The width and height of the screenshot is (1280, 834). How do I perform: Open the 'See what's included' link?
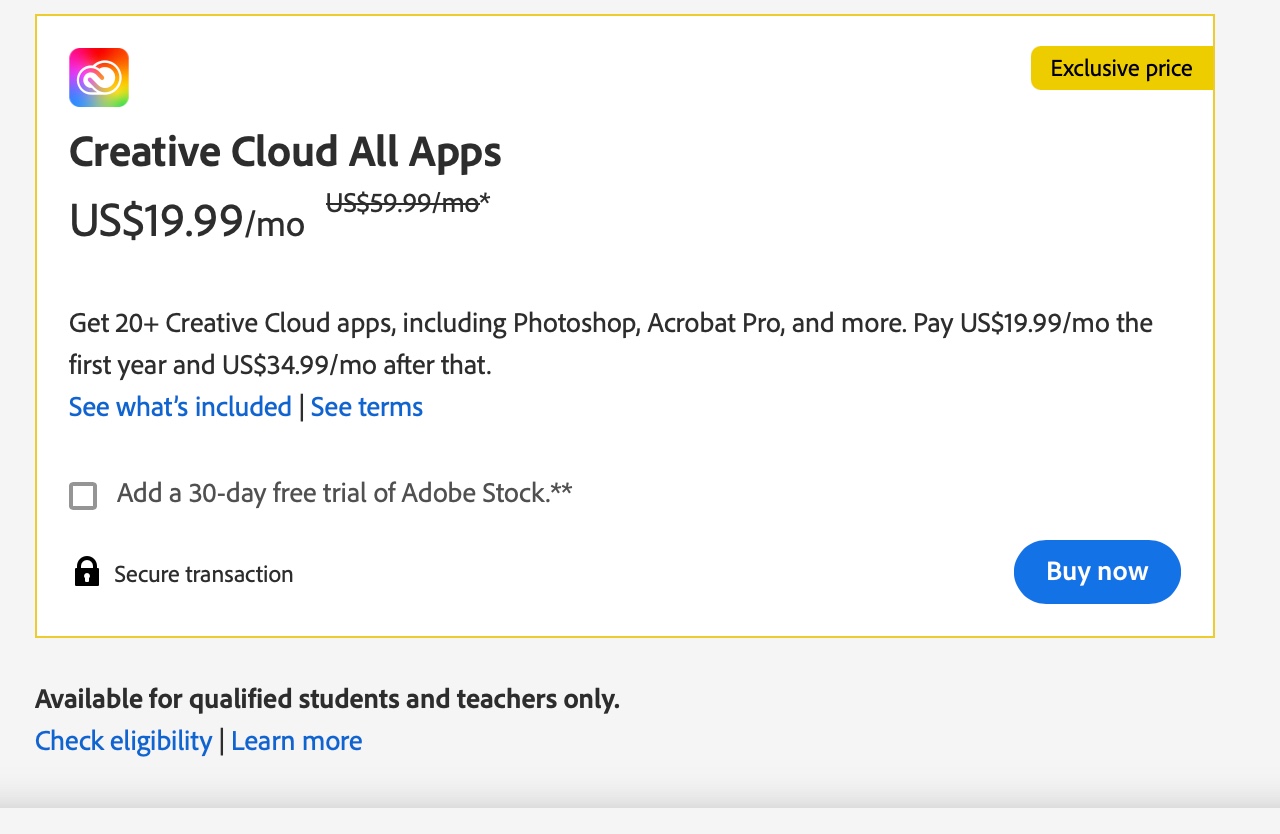180,407
